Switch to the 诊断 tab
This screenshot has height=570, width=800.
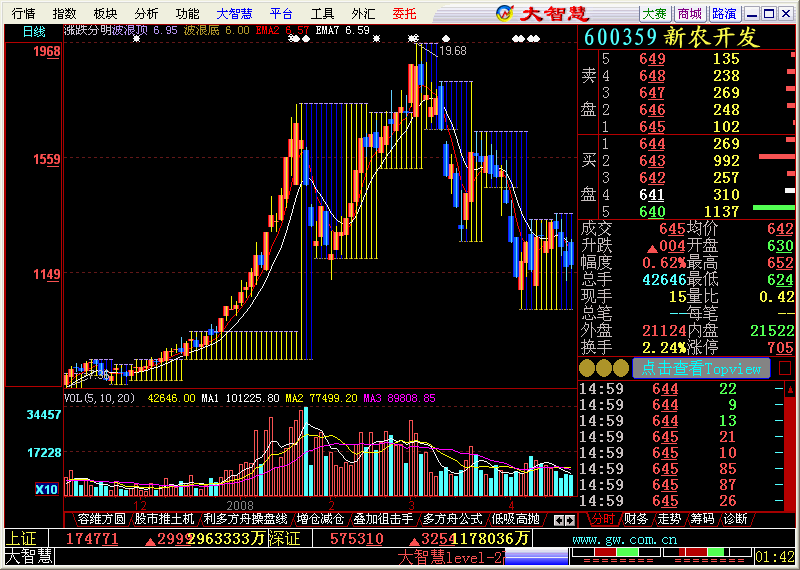coord(735,519)
